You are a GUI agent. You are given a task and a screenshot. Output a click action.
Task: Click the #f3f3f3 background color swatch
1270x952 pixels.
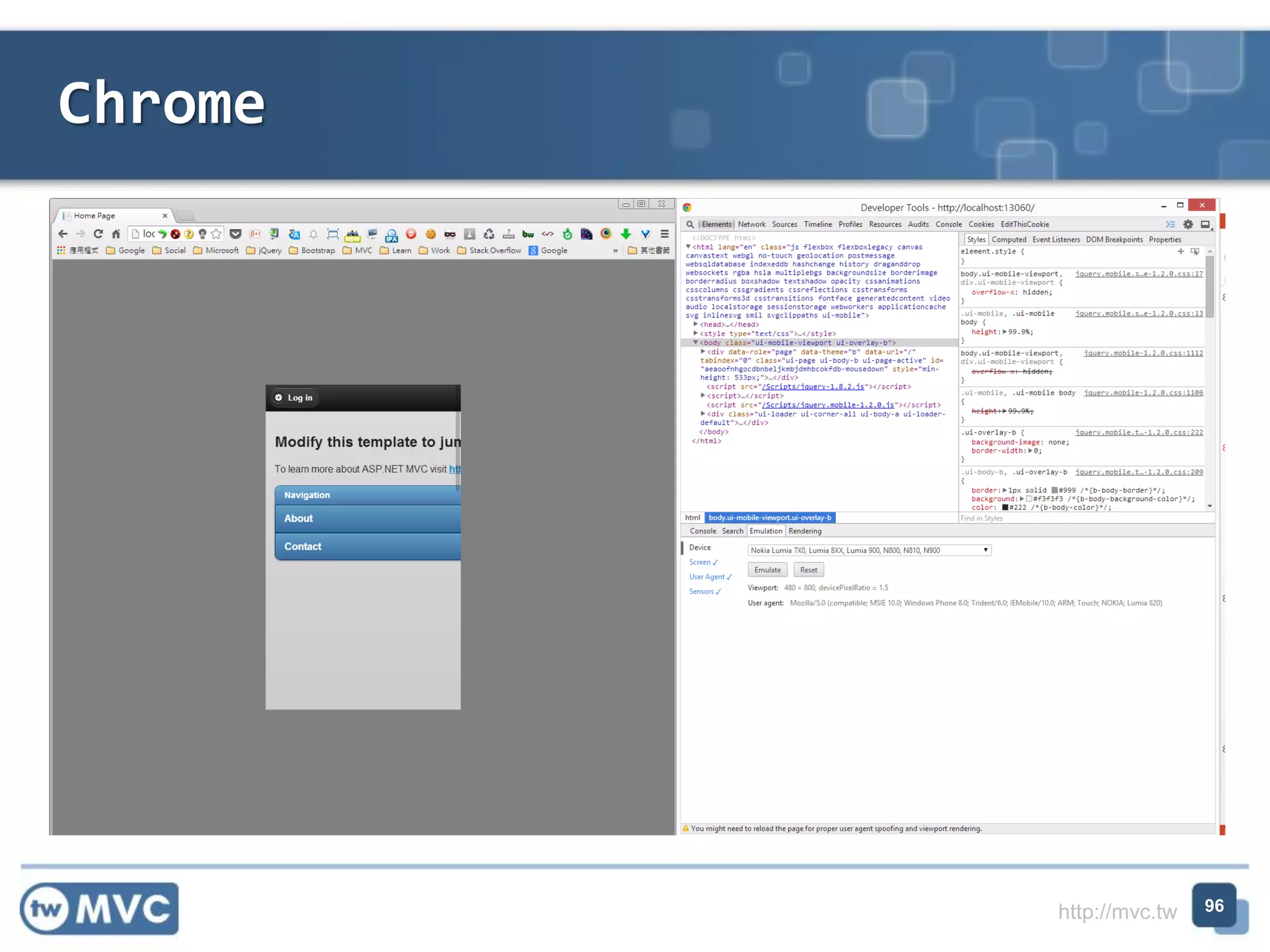point(1029,499)
